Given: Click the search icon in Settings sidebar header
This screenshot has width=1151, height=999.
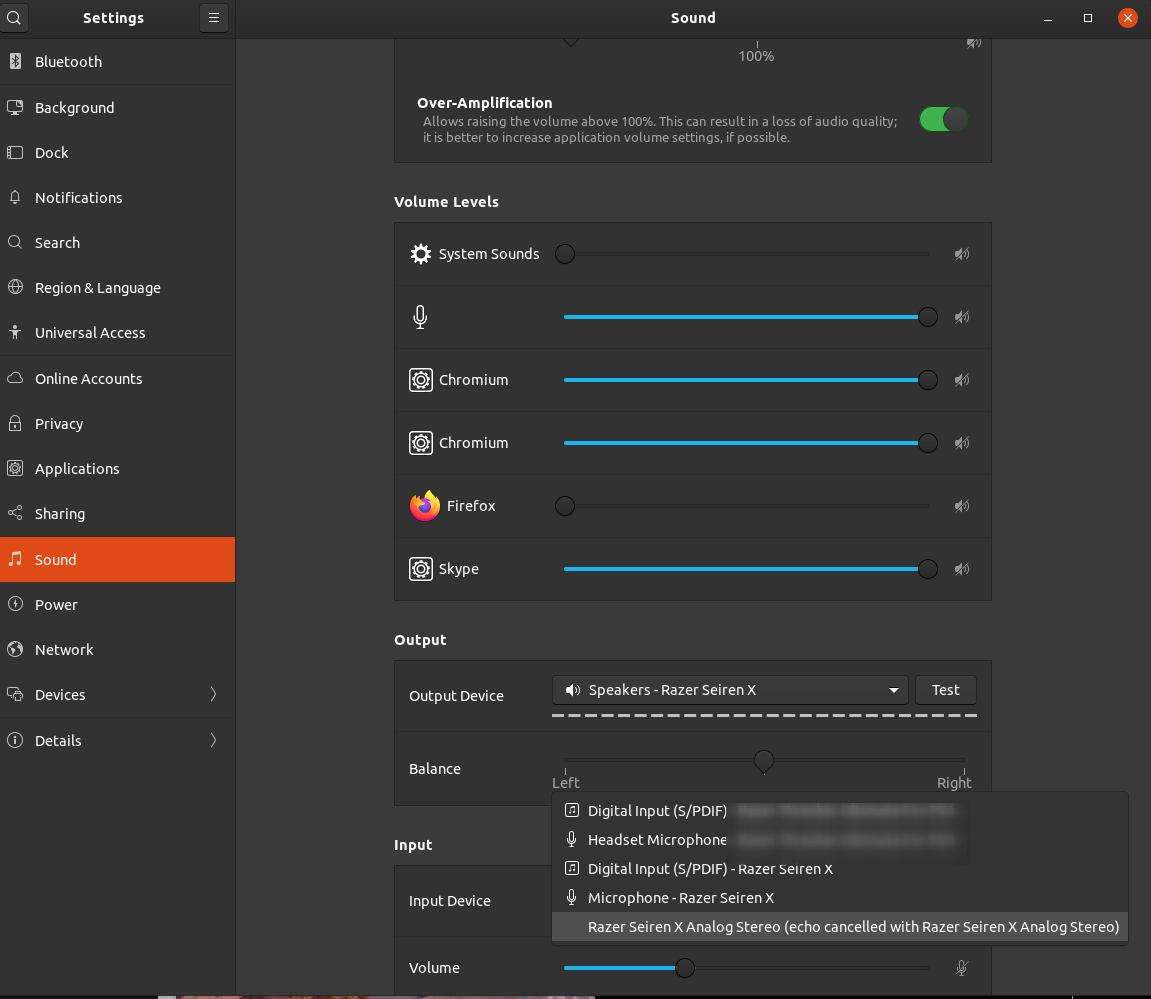Looking at the screenshot, I should click(14, 17).
